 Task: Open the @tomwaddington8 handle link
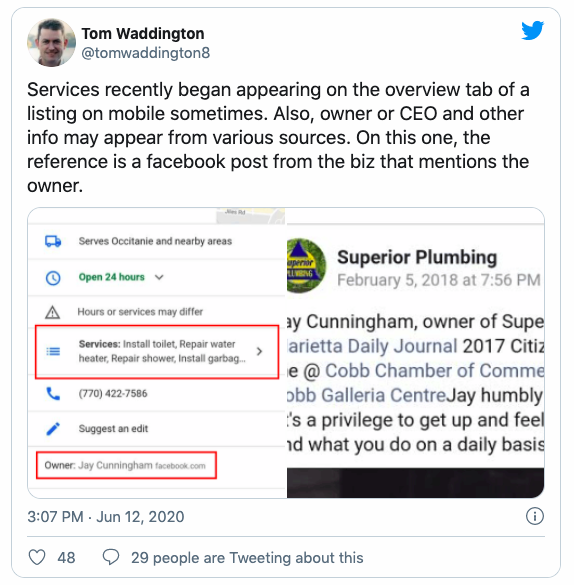click(x=145, y=53)
